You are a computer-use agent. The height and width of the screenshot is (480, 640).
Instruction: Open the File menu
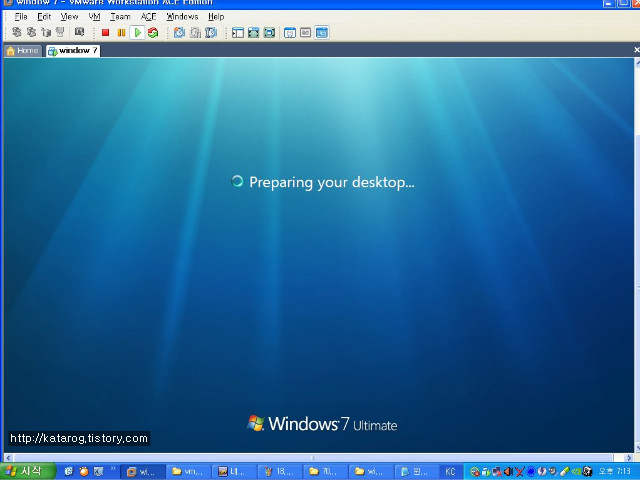tap(21, 17)
